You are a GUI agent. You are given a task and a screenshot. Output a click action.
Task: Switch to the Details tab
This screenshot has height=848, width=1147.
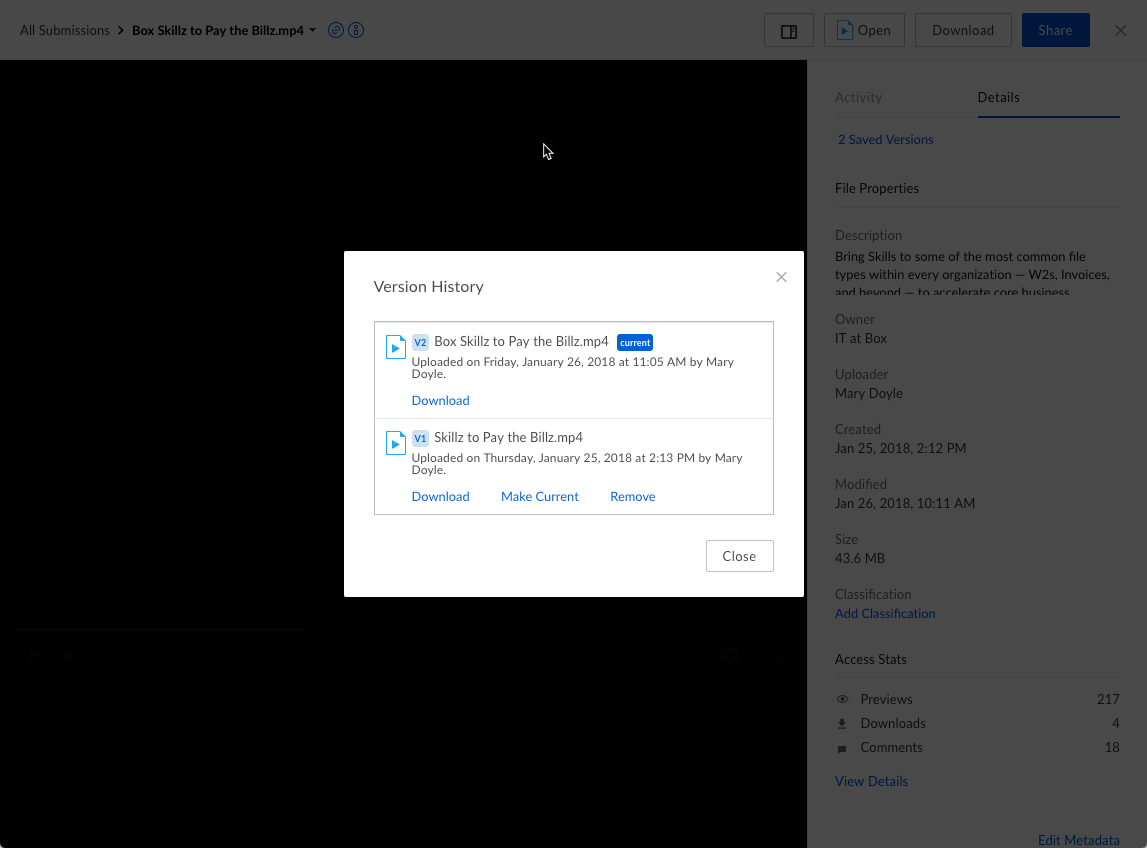click(x=998, y=97)
